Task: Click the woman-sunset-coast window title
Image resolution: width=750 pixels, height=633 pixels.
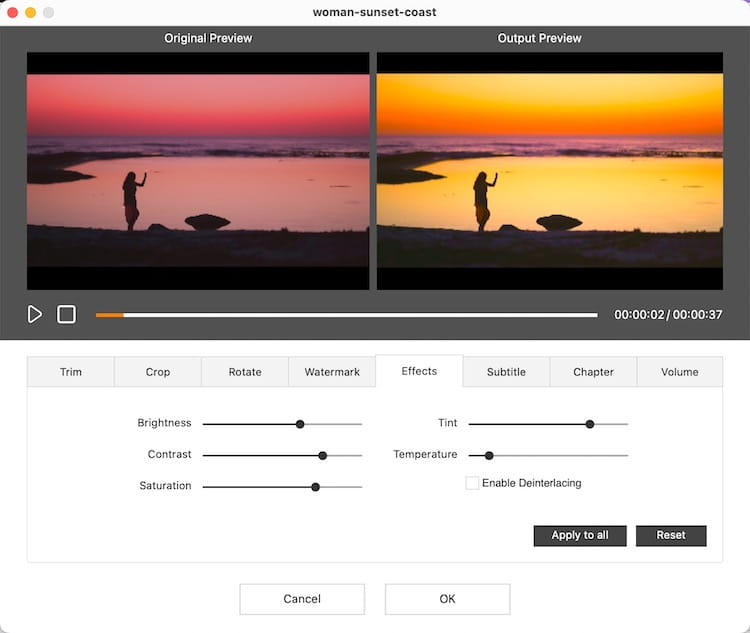Action: [x=375, y=12]
